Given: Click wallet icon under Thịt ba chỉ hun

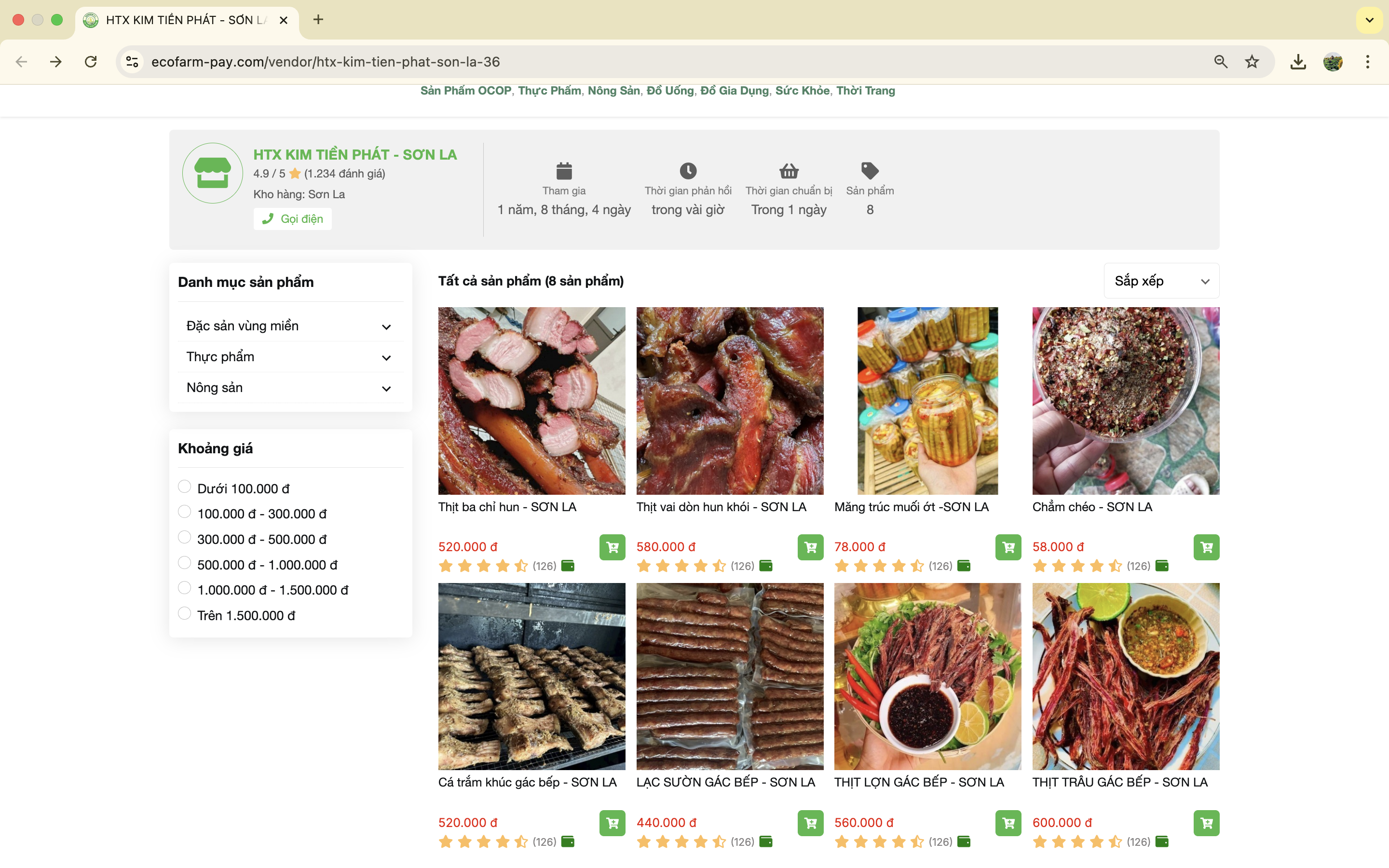Looking at the screenshot, I should 568,566.
